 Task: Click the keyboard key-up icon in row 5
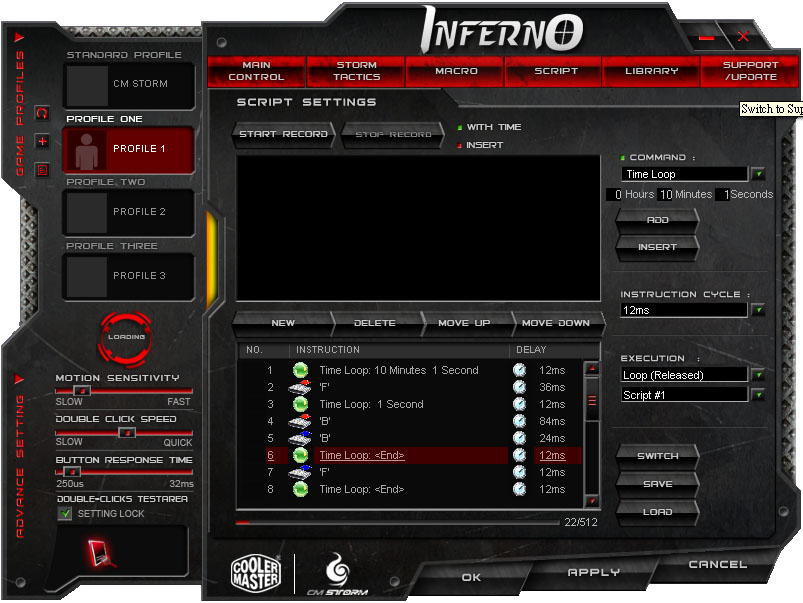click(300, 438)
